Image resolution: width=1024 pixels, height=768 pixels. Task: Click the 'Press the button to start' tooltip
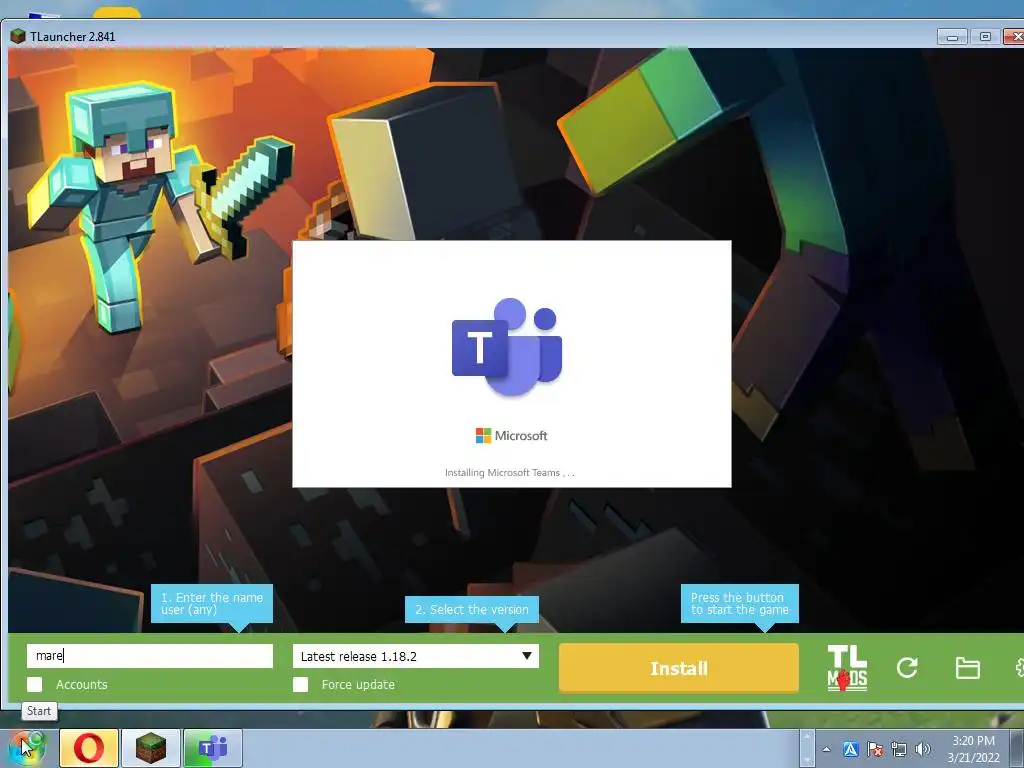pos(739,603)
